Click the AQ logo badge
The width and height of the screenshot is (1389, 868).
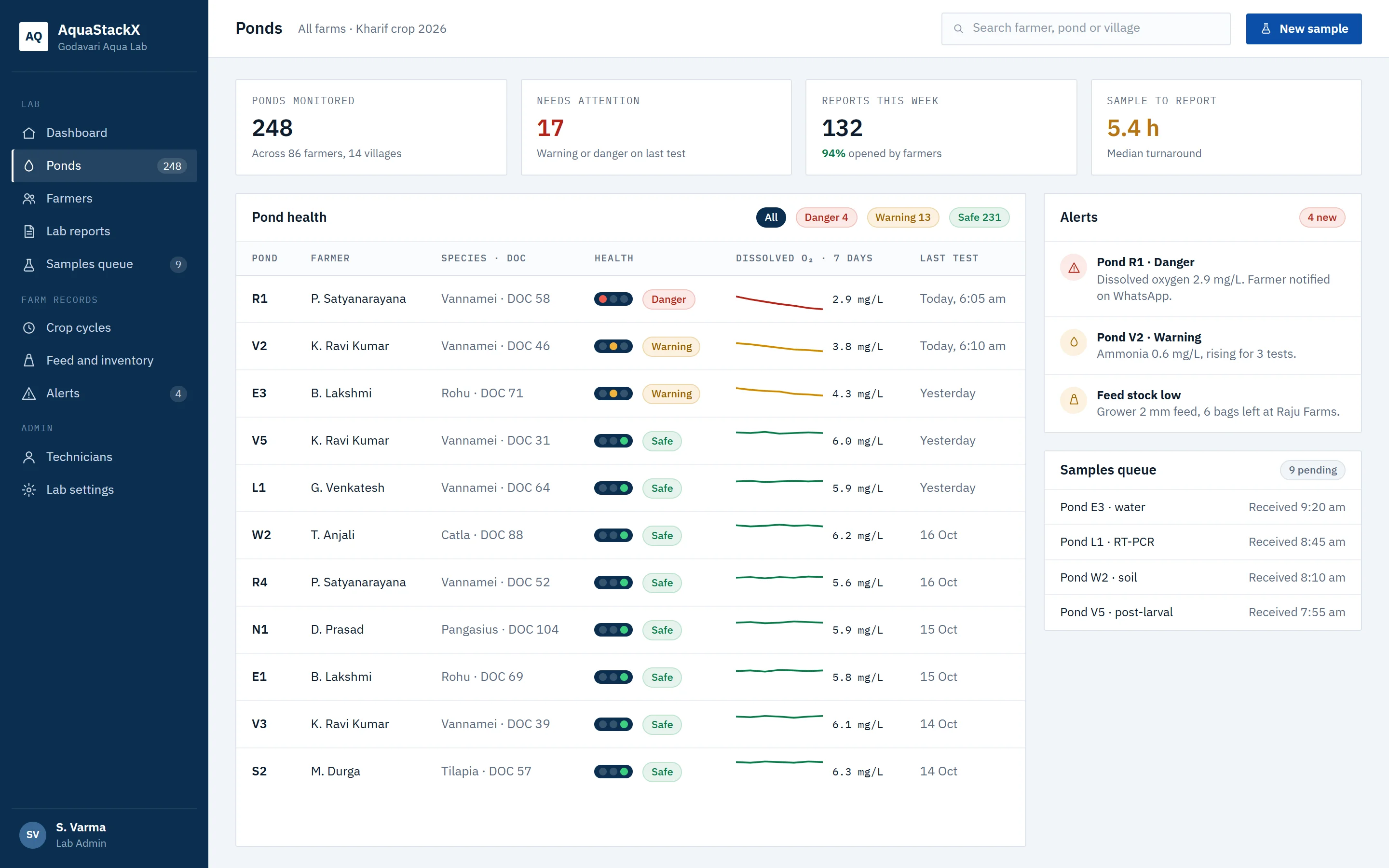pos(34,37)
